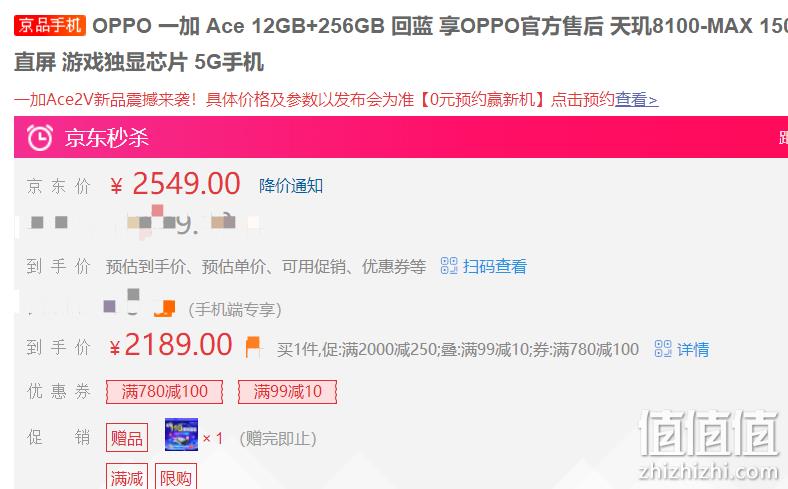The width and height of the screenshot is (788, 489).
Task: Click the ¥2189.00 到手价 price
Action: [x=171, y=345]
